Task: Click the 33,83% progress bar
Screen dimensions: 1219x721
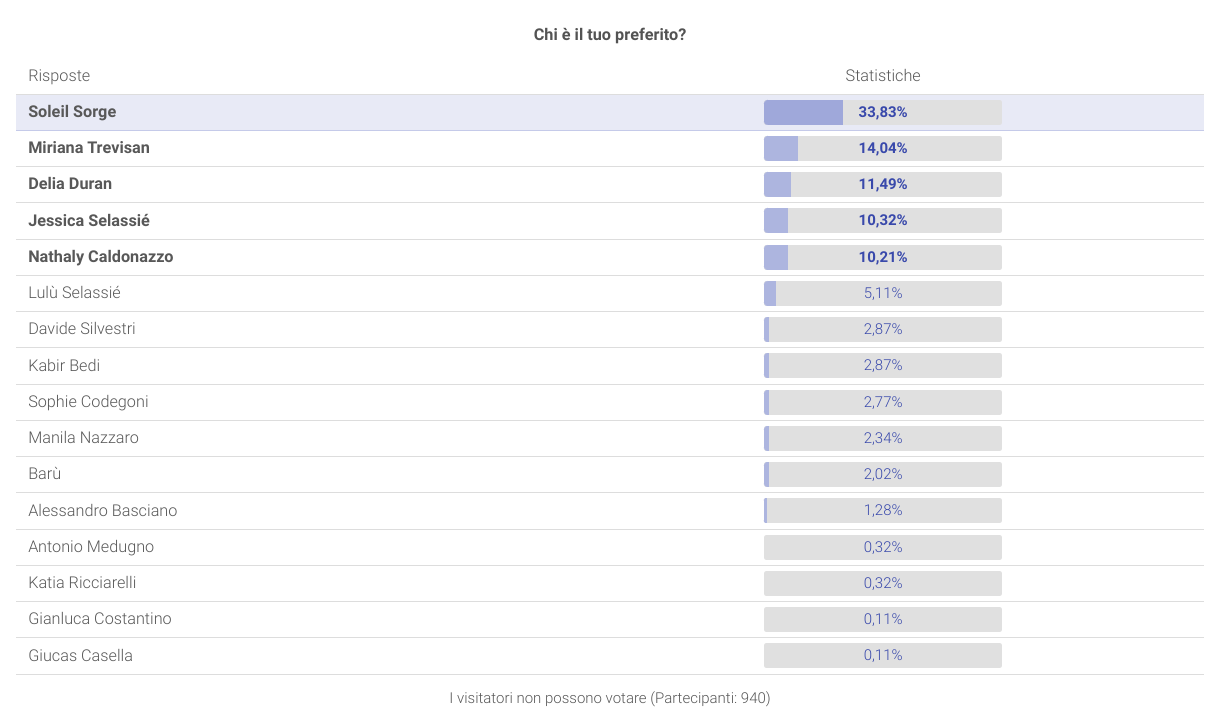Action: pos(882,112)
